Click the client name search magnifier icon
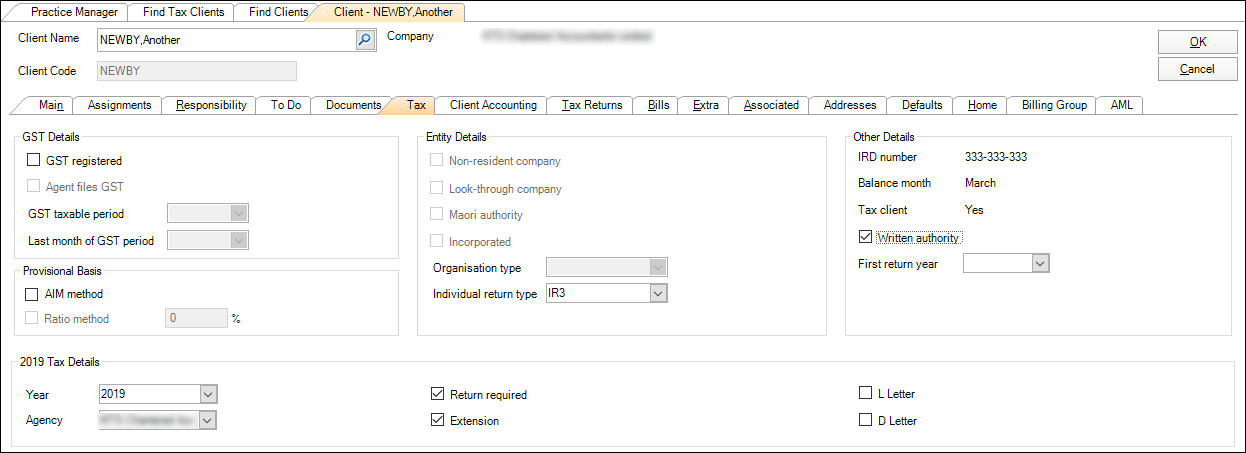This screenshot has height=453, width=1246. [364, 40]
